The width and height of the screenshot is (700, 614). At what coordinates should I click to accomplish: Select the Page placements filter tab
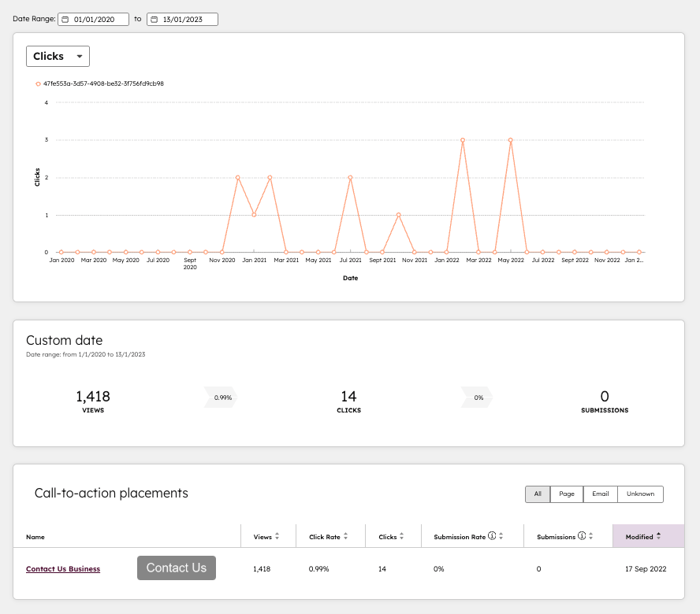[567, 494]
